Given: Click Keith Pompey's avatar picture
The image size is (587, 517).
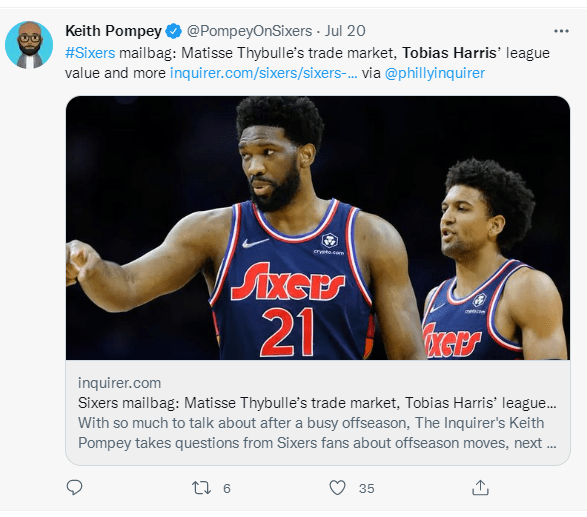Looking at the screenshot, I should 29,45.
